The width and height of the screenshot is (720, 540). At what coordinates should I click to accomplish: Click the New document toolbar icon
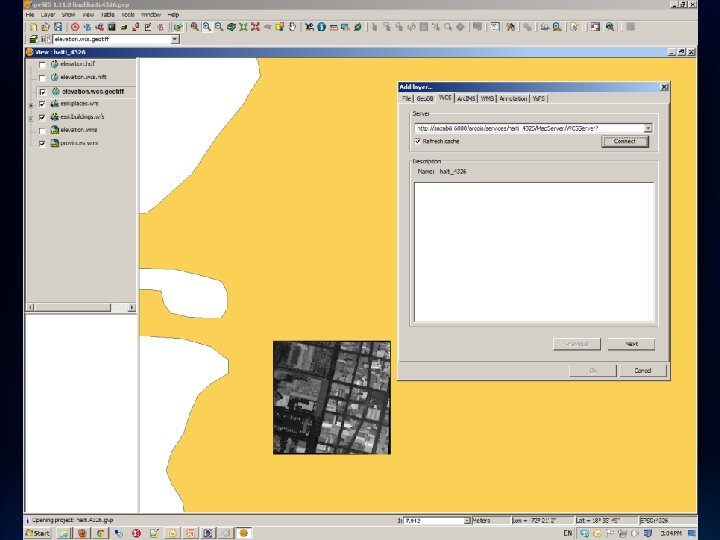tap(32, 27)
